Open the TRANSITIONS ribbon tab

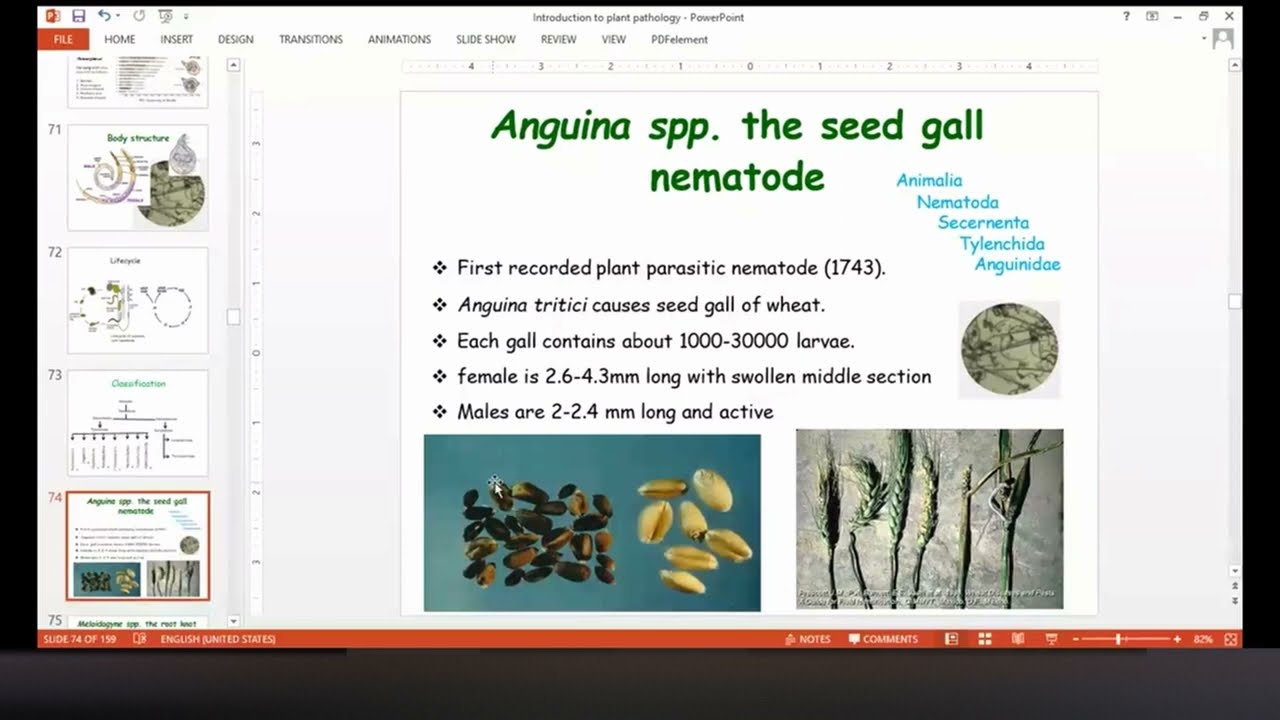point(311,39)
